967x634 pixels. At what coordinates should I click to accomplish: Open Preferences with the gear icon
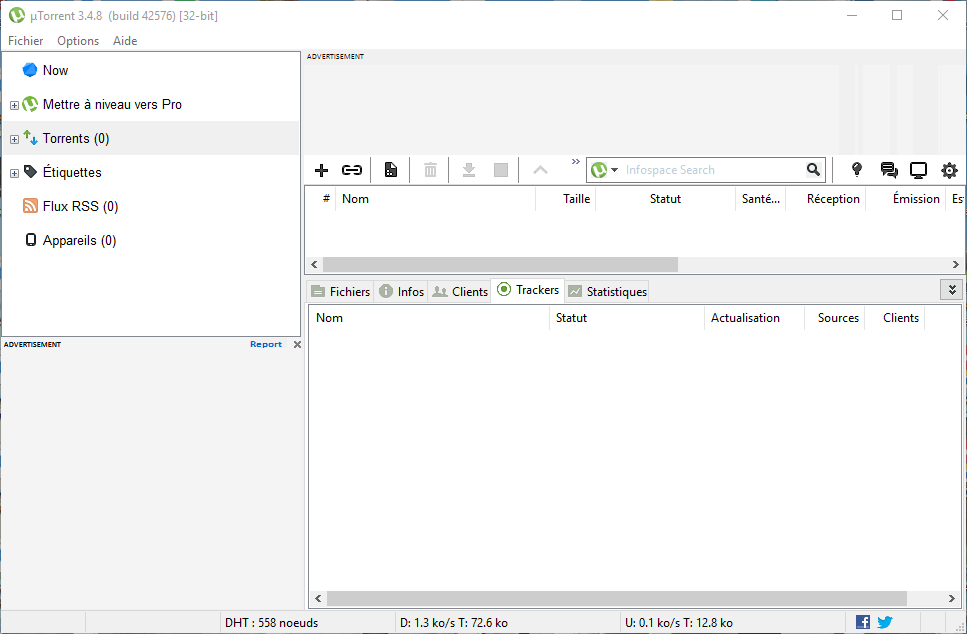(949, 170)
